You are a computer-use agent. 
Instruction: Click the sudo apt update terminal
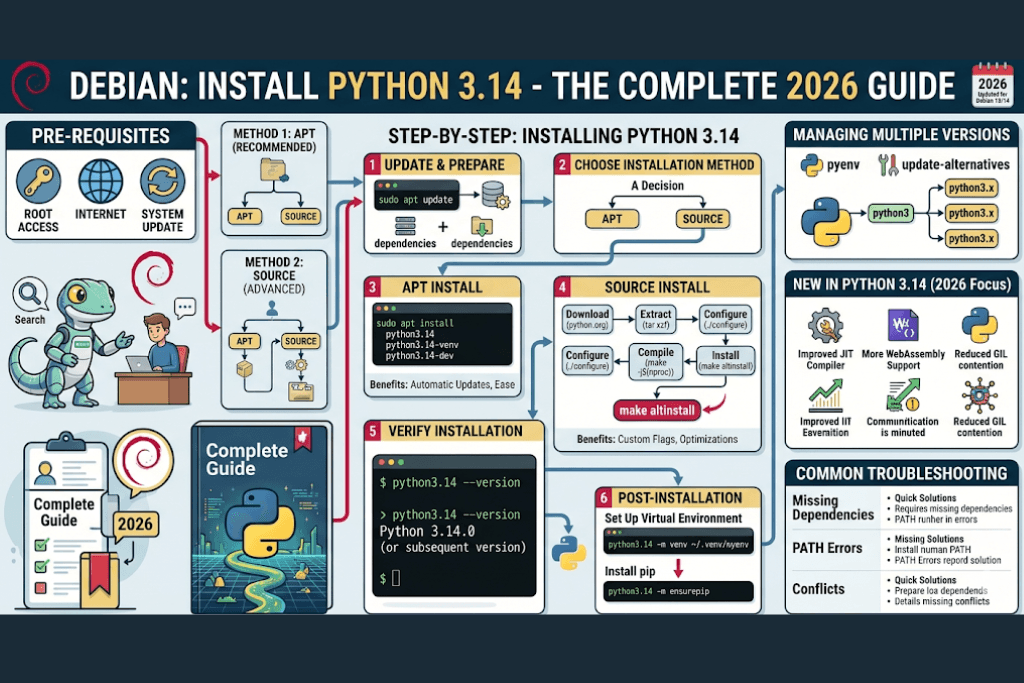417,195
